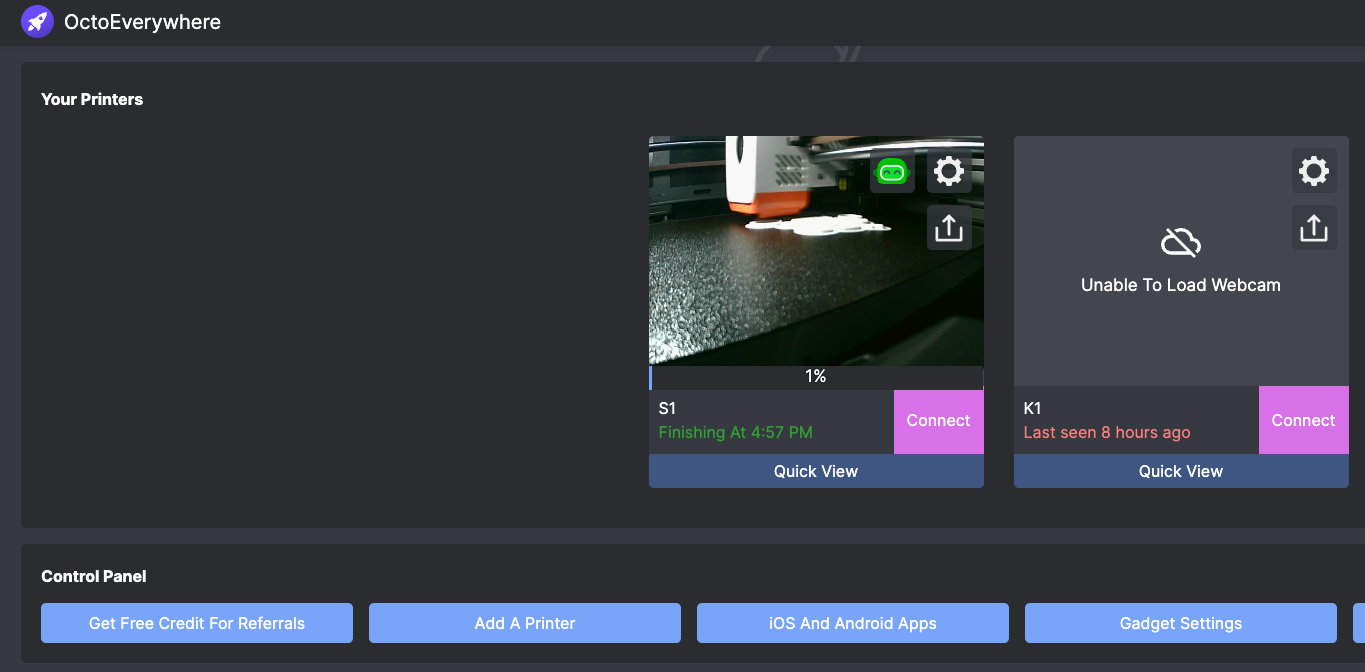1365x672 pixels.
Task: Open Gadget Settings
Action: coord(1181,623)
